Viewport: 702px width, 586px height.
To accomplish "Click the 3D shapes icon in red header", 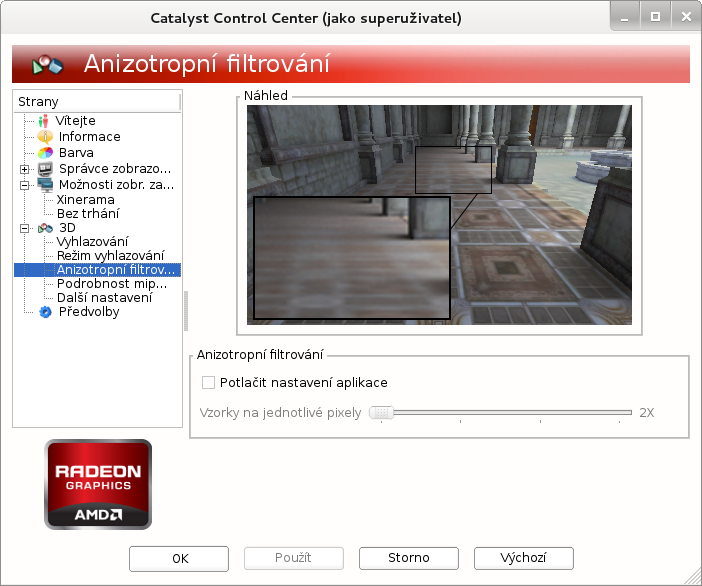I will (x=47, y=65).
